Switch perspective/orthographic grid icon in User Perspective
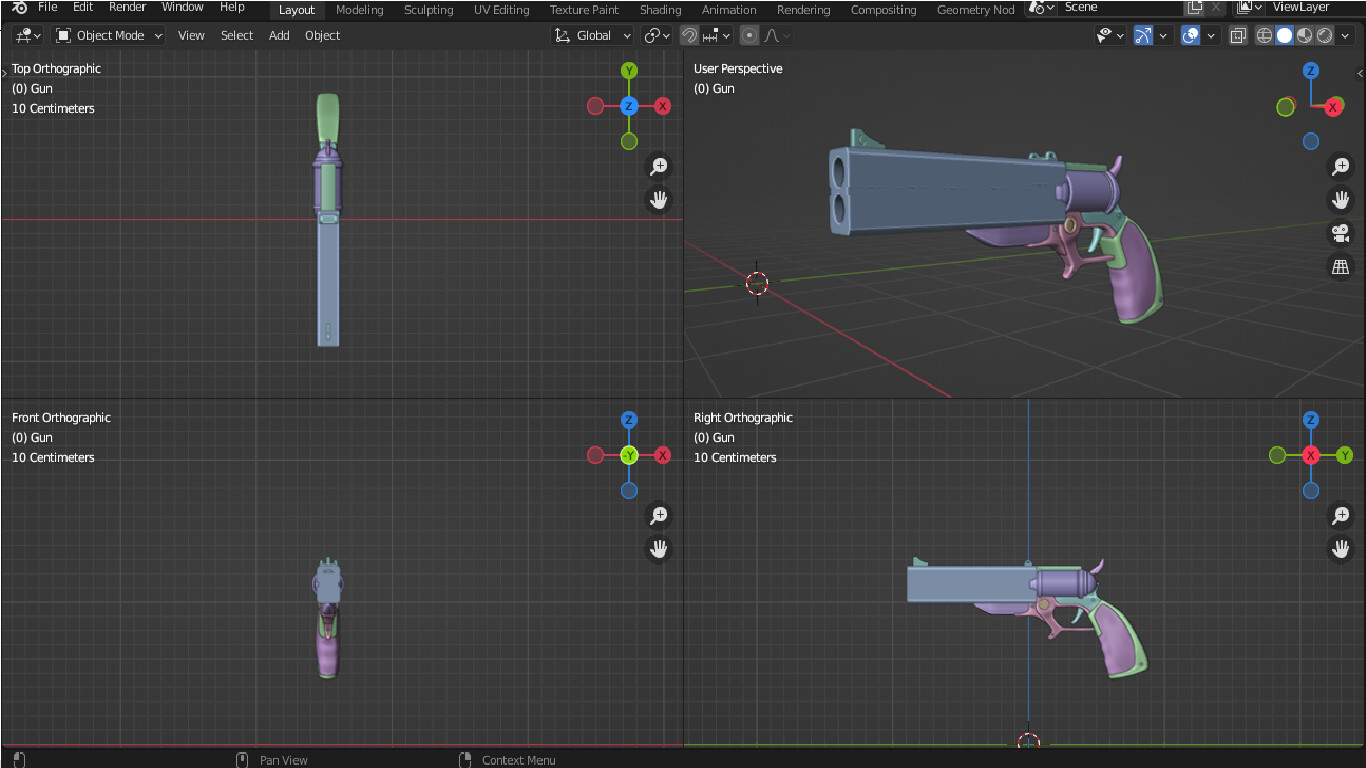The image size is (1366, 768). coord(1340,267)
